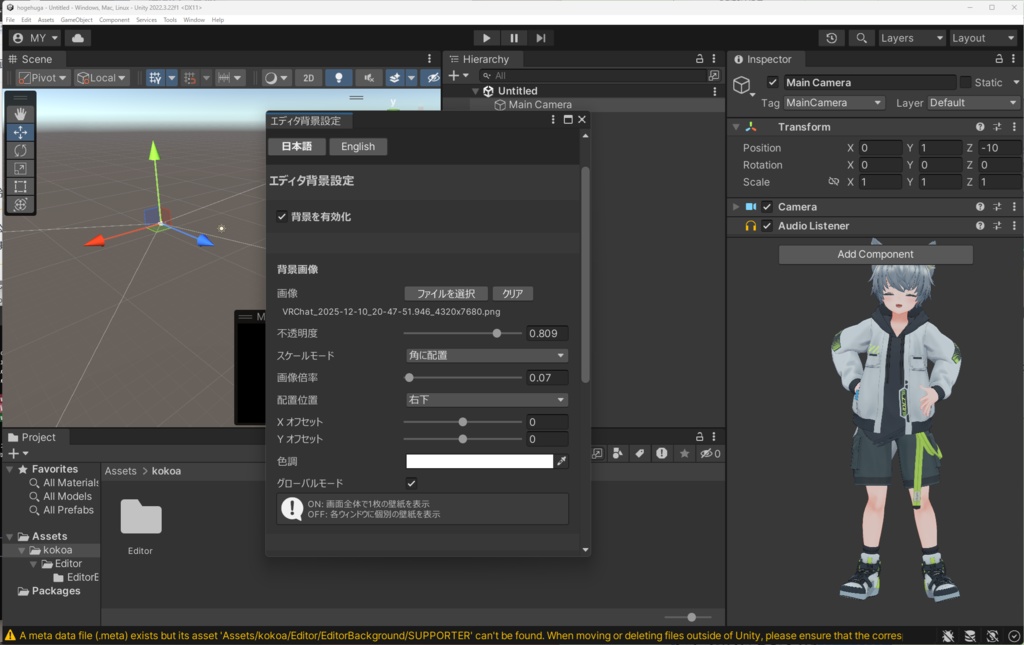Viewport: 1024px width, 645px height.
Task: Select the Hand tool in Scene toolbar
Action: point(19,113)
